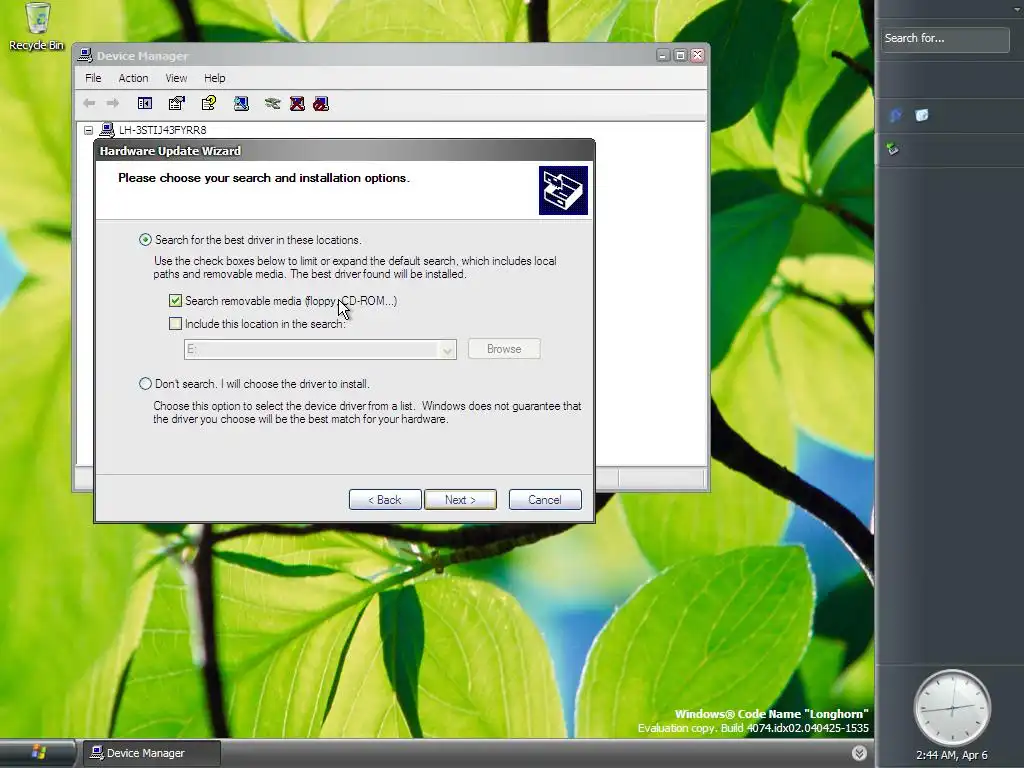
Task: Click the Update Driver toolbar icon
Action: [272, 103]
